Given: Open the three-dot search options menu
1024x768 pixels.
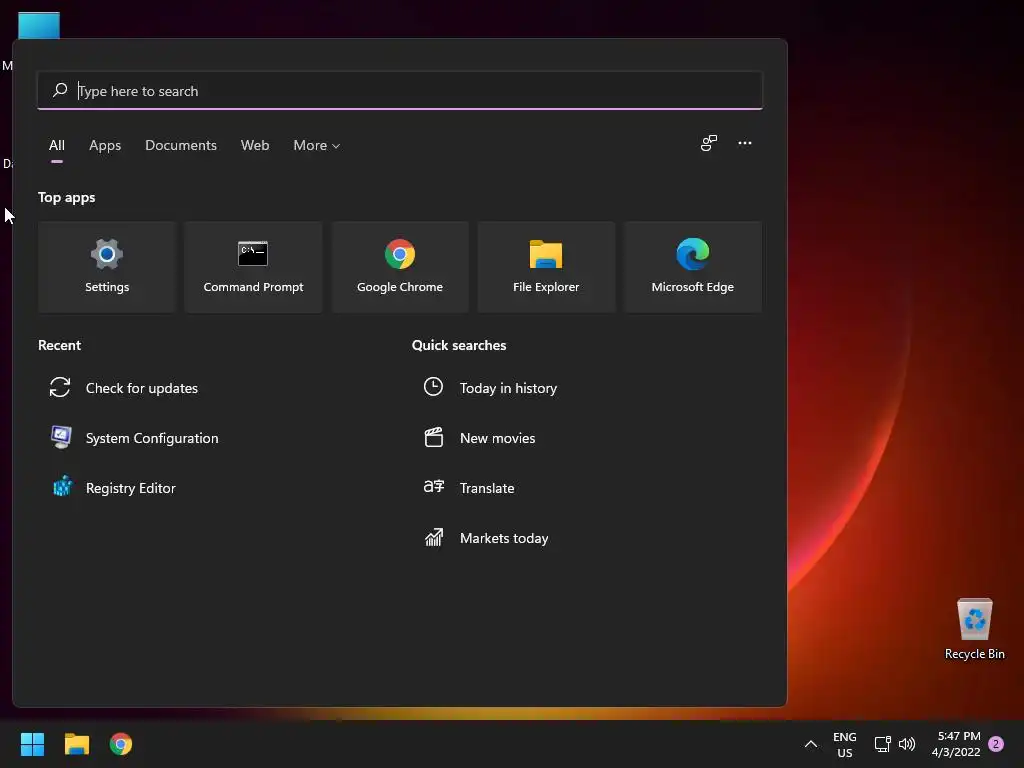Looking at the screenshot, I should click(x=744, y=143).
